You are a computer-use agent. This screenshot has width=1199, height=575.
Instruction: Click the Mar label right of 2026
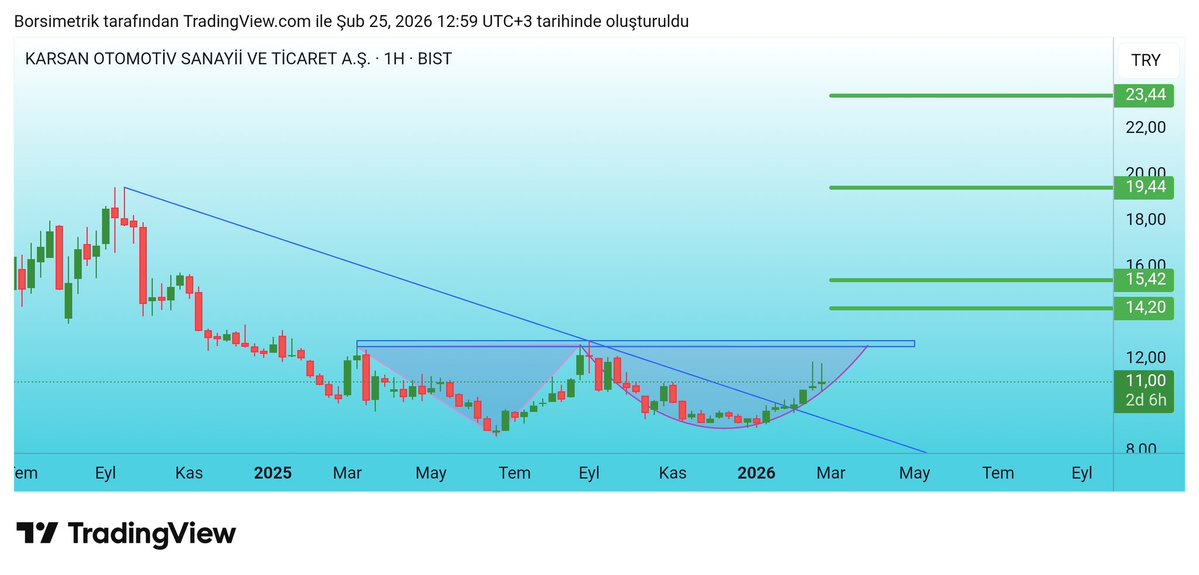(x=830, y=473)
